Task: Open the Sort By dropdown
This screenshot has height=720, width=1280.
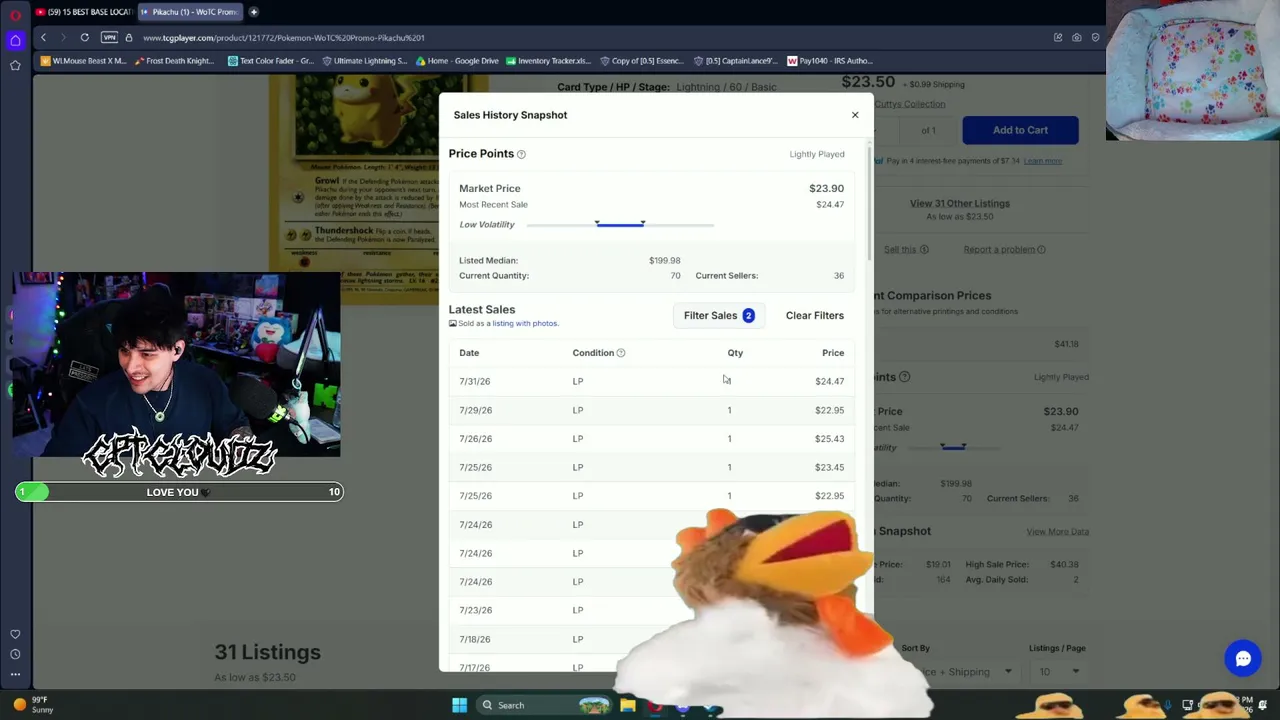Action: [960, 672]
